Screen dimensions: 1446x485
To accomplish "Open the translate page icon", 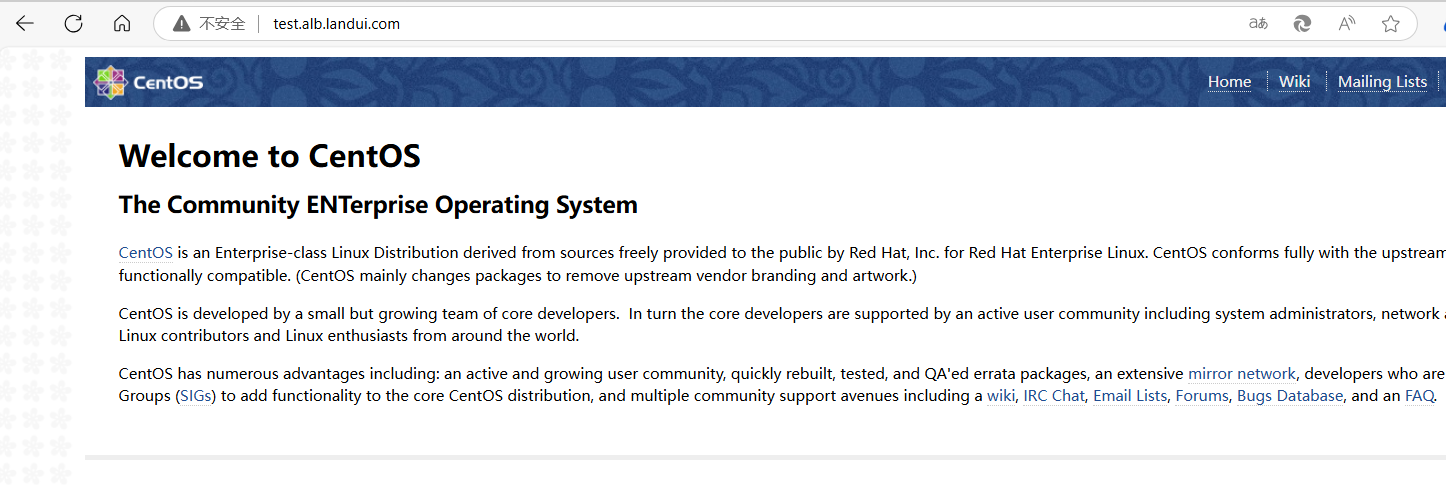I will pyautogui.click(x=1258, y=24).
